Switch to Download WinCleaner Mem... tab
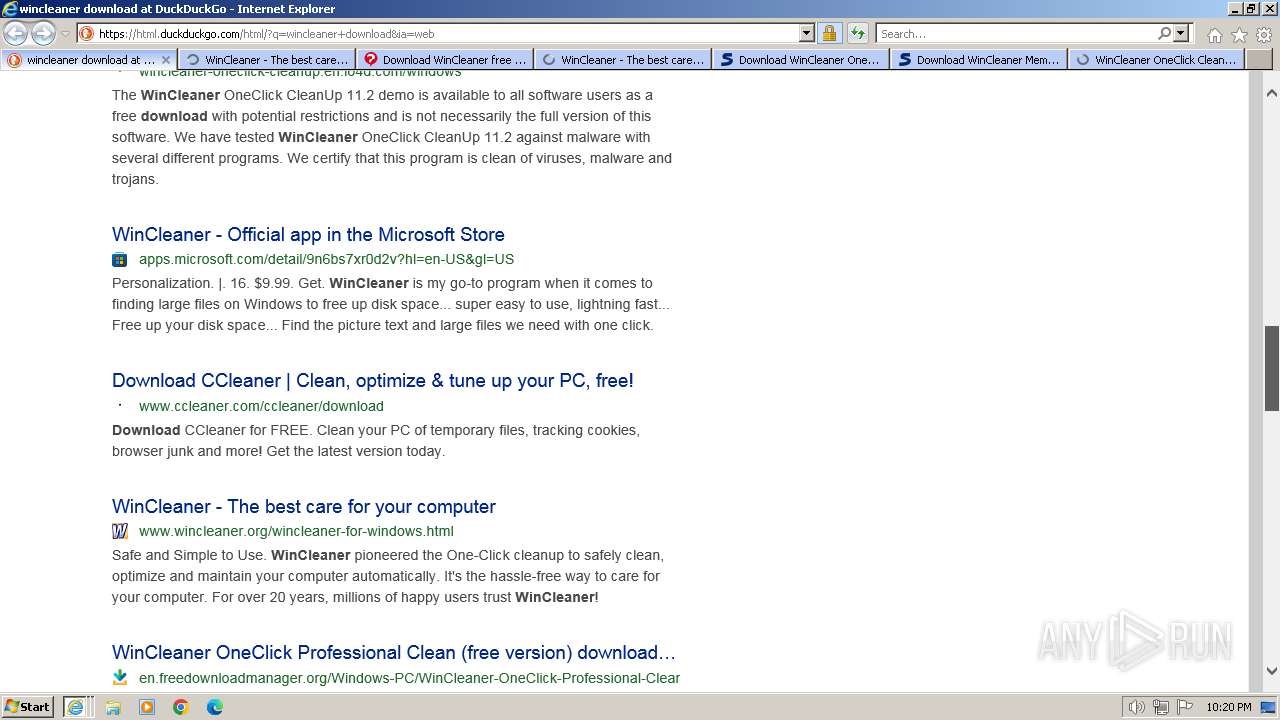 (980, 60)
